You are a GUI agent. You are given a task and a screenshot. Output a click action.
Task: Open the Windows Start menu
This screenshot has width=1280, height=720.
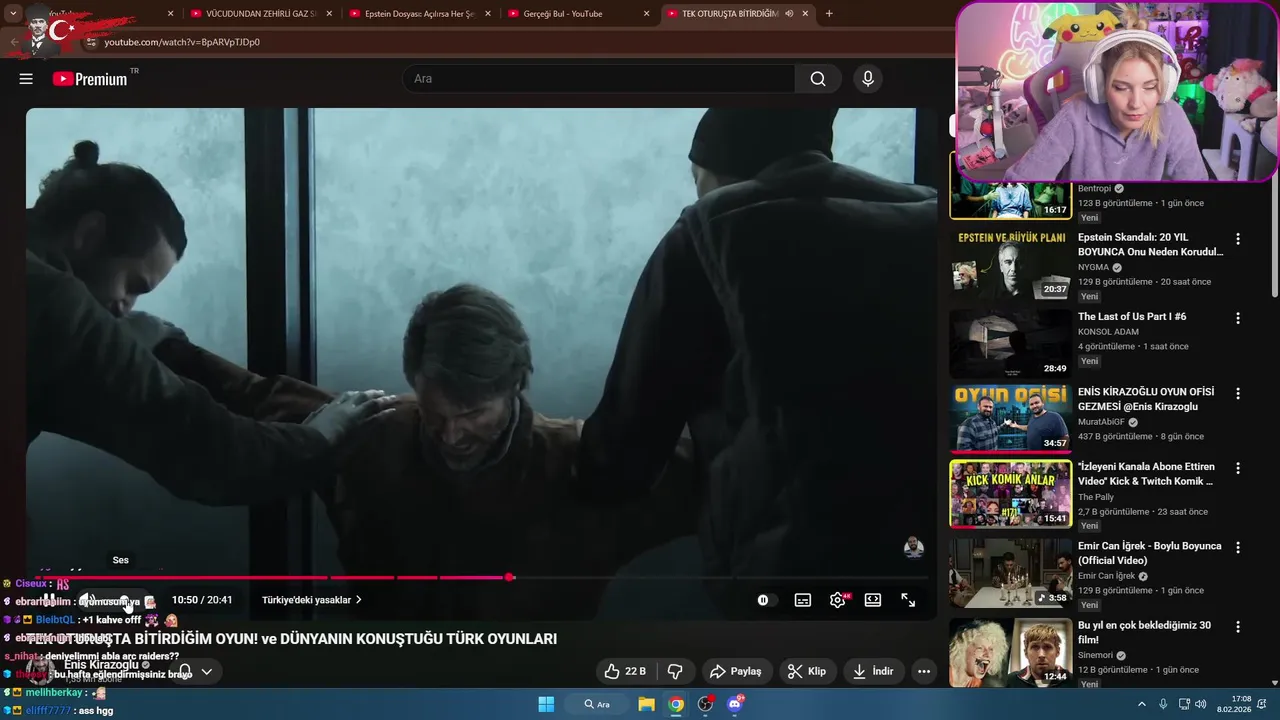point(546,704)
